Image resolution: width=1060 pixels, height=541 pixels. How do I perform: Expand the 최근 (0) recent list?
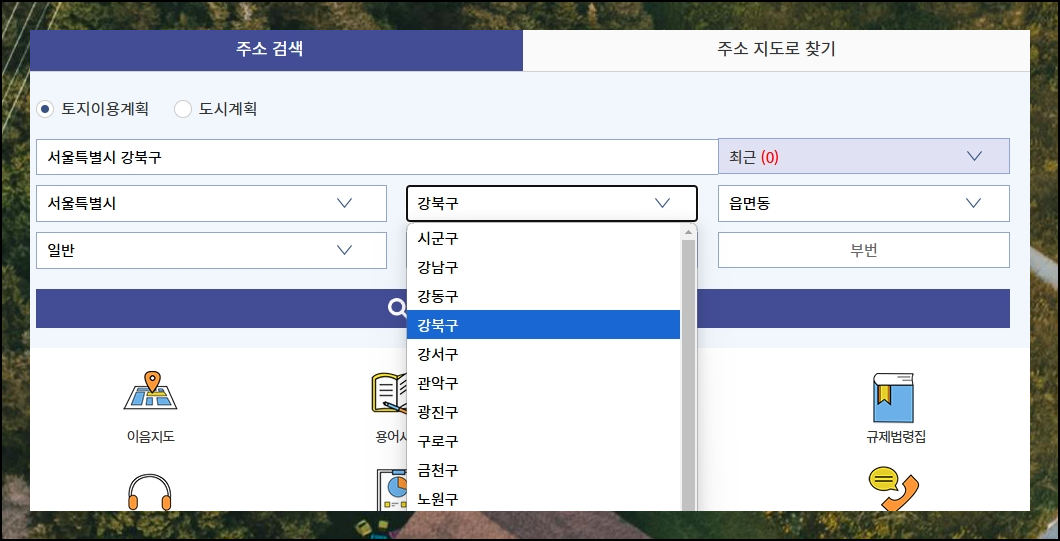point(863,157)
